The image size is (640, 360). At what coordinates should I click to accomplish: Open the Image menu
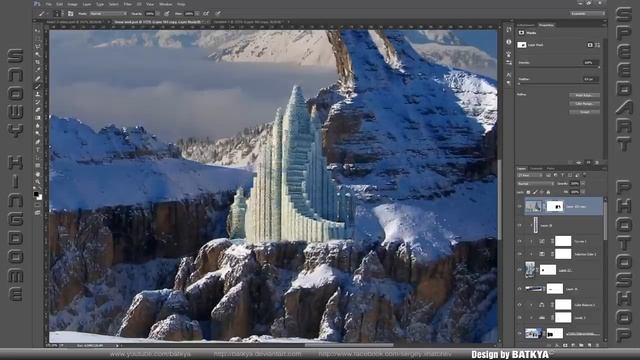73,4
